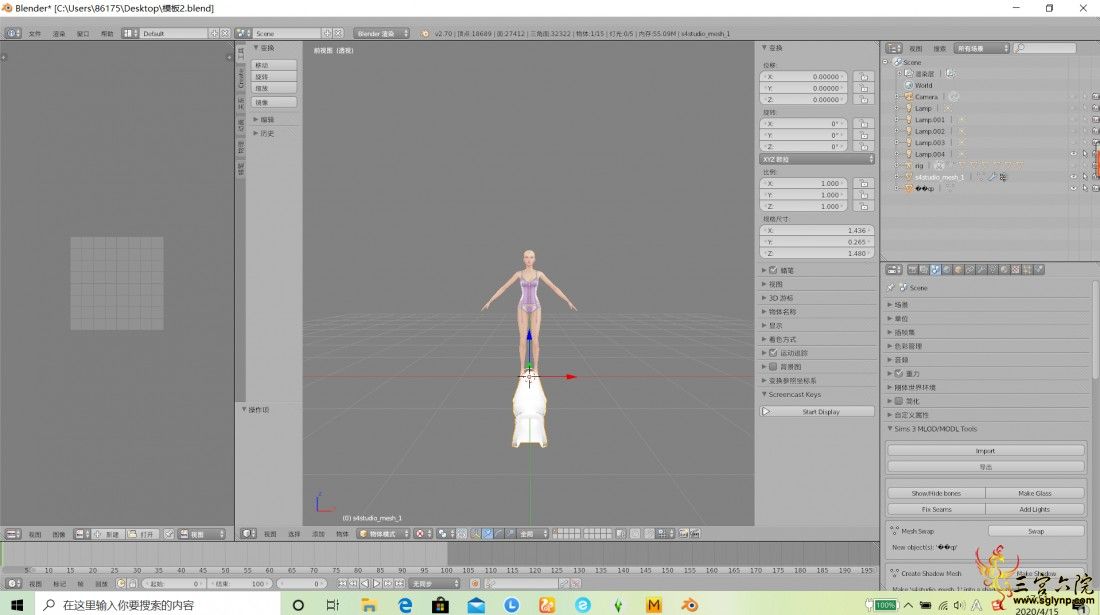Toggle the 蜡笔 grease pencil checkbox

[773, 270]
